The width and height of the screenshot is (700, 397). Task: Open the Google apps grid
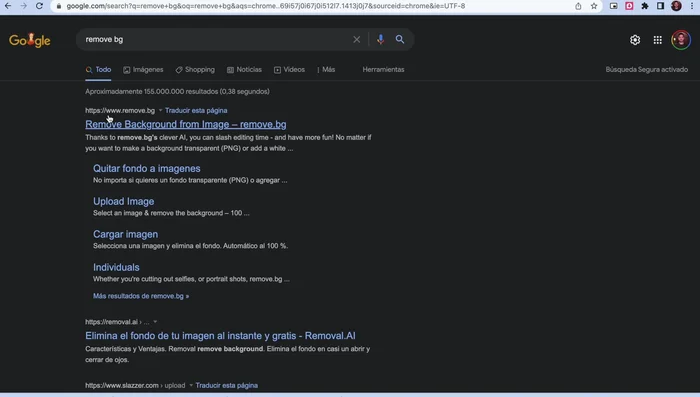(x=658, y=40)
